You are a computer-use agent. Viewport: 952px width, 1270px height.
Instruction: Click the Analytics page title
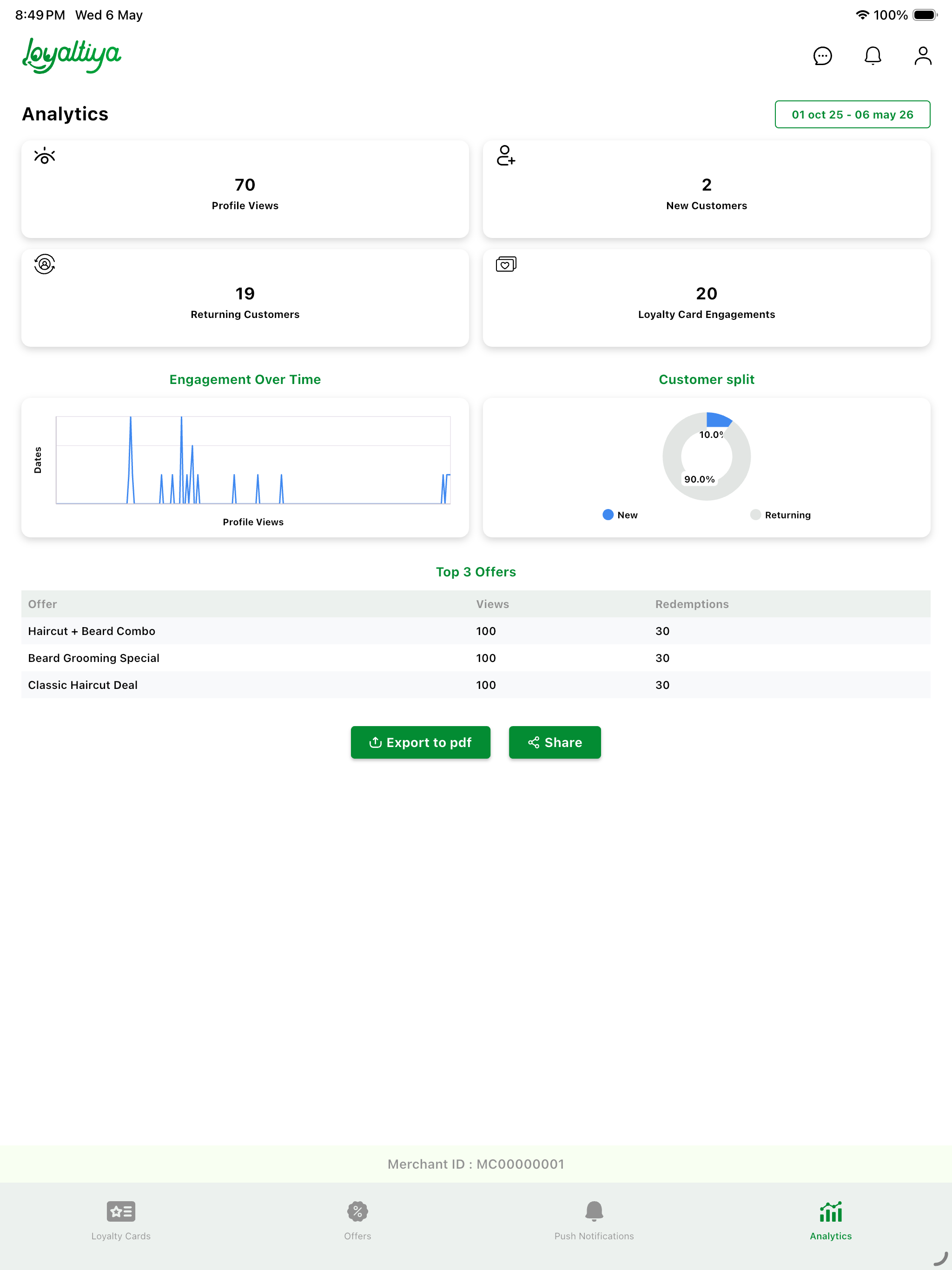click(x=65, y=114)
